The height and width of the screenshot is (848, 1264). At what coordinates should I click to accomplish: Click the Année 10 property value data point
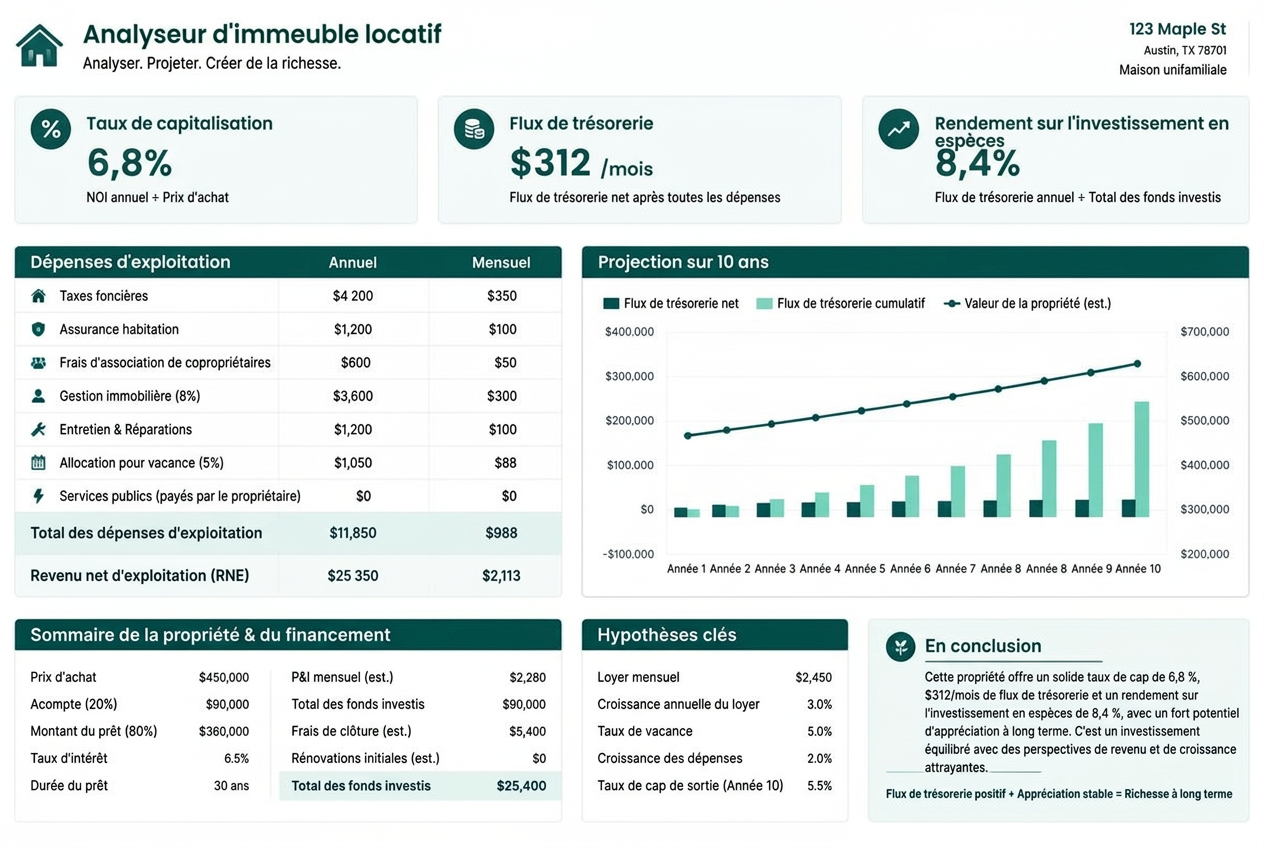tap(1137, 364)
